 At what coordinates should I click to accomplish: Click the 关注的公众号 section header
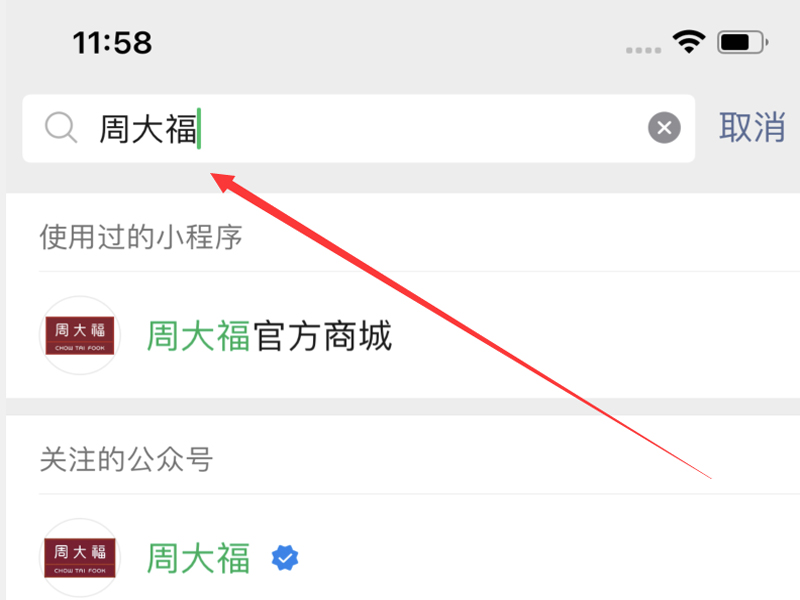[x=126, y=459]
